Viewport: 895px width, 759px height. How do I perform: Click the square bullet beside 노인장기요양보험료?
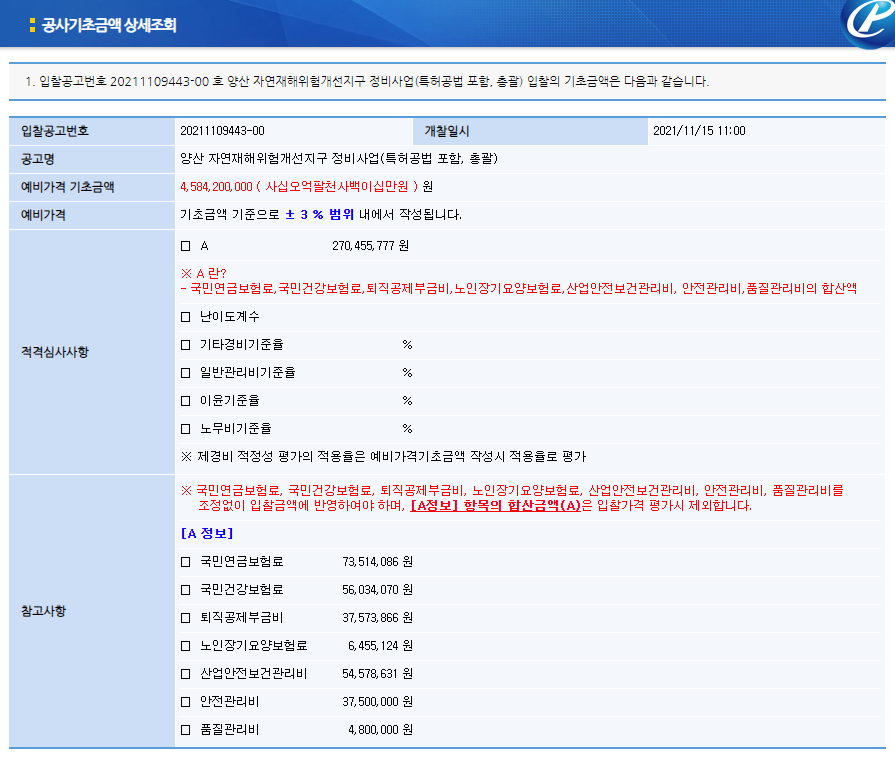click(186, 646)
